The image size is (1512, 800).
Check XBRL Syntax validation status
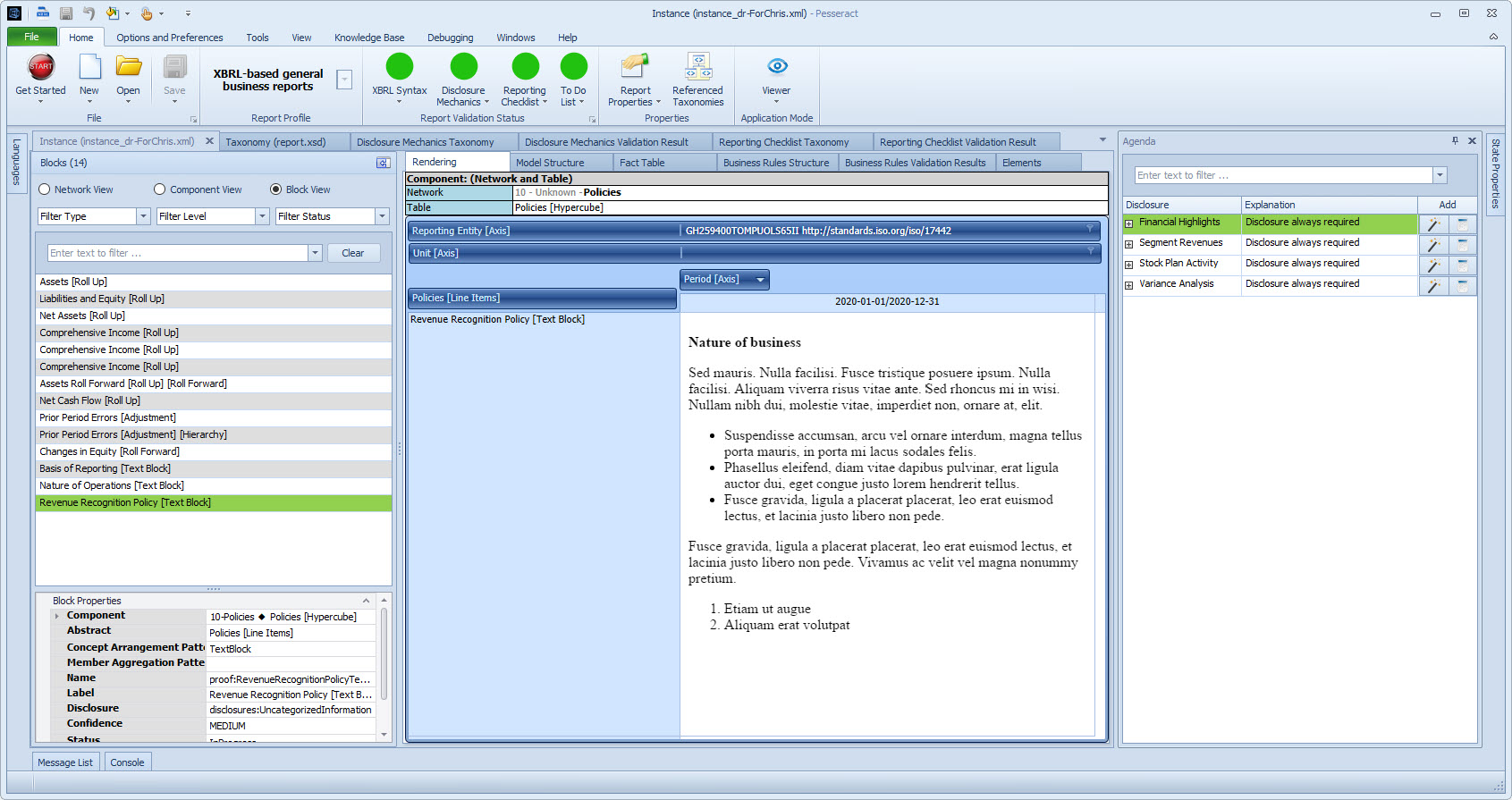(399, 79)
